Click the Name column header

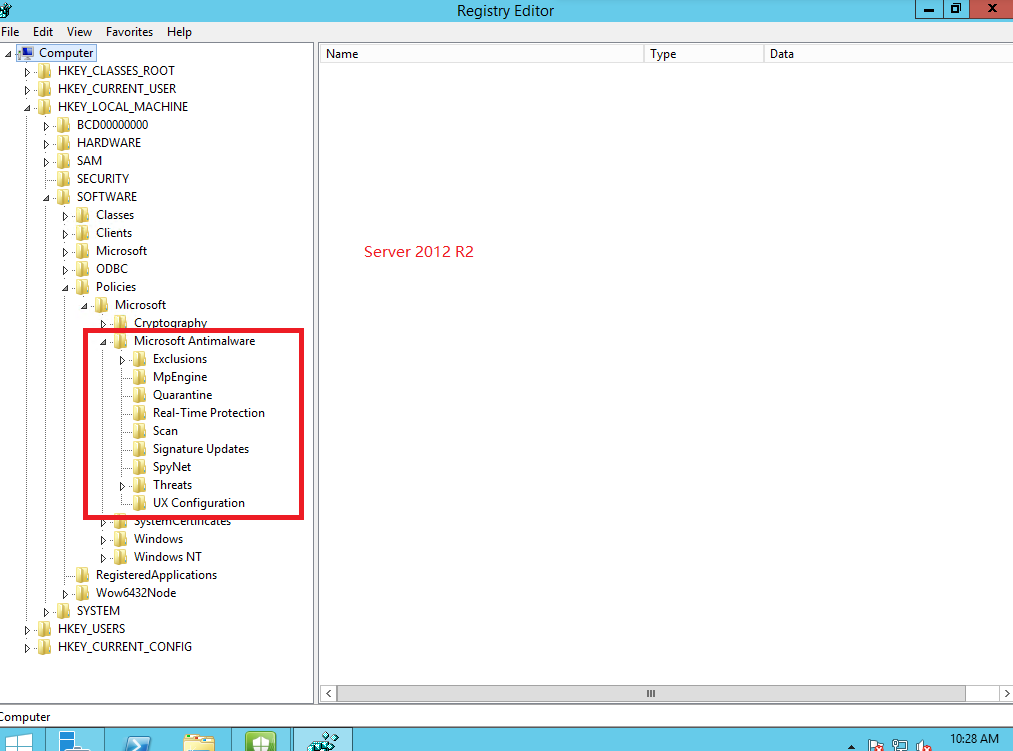[x=481, y=54]
